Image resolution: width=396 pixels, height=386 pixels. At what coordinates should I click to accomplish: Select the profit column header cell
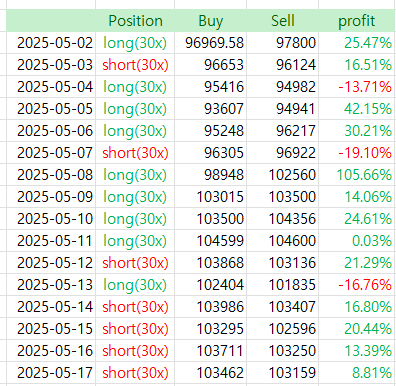click(x=357, y=21)
